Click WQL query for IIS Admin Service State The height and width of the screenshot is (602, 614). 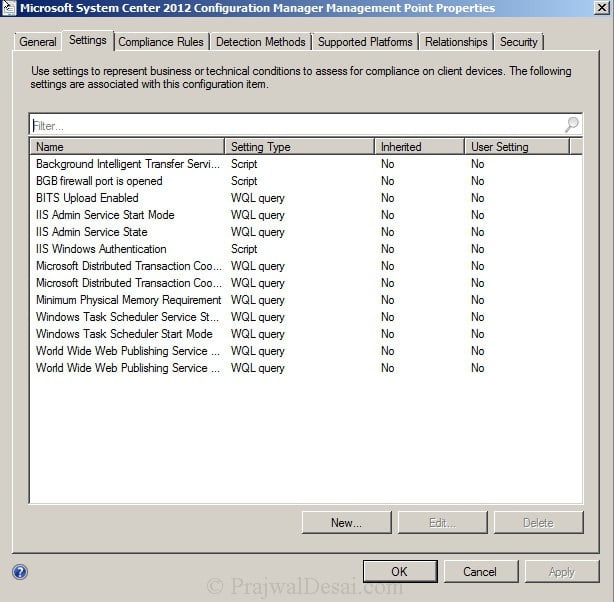point(258,232)
